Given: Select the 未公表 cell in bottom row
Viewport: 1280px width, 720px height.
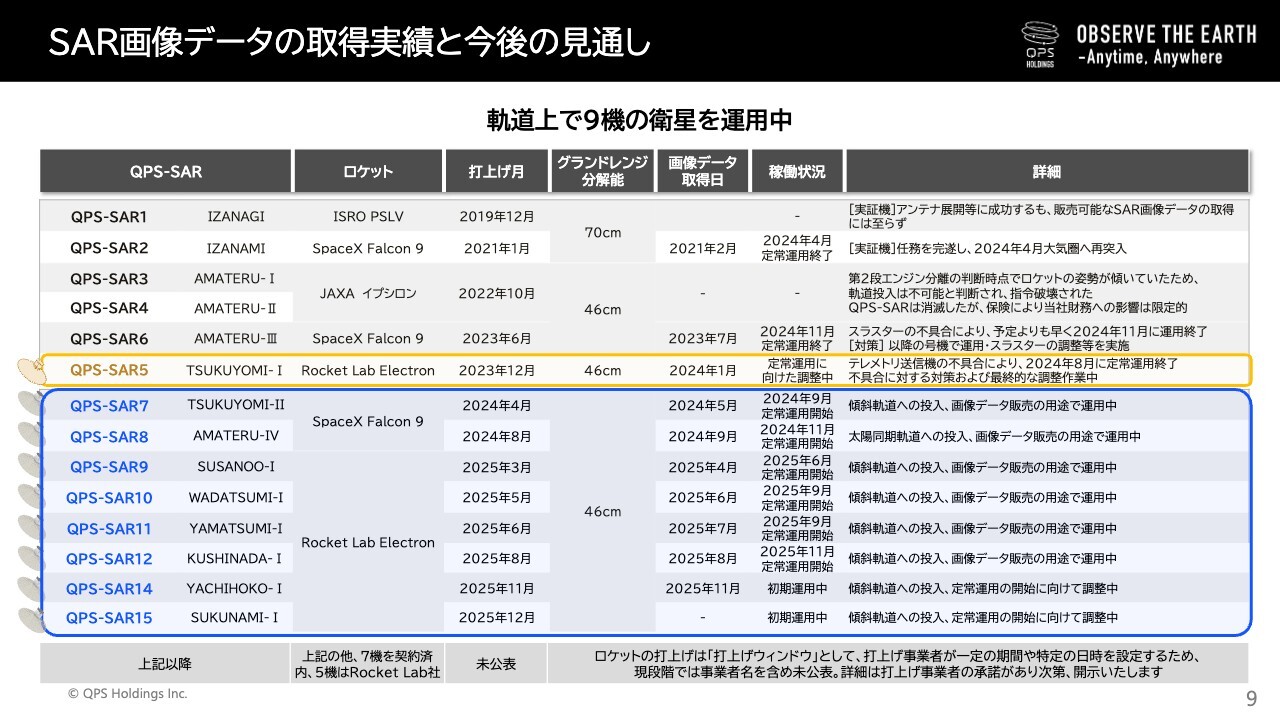Looking at the screenshot, I should click(496, 664).
